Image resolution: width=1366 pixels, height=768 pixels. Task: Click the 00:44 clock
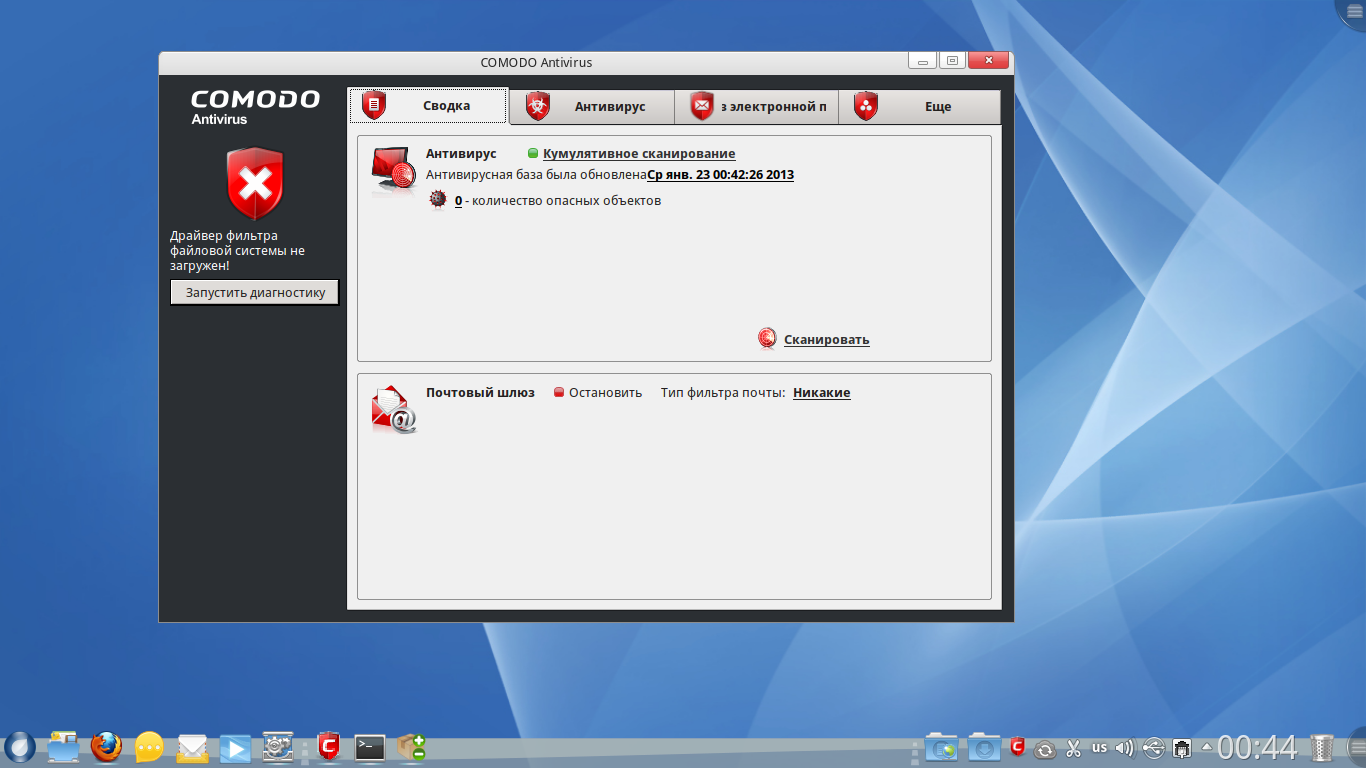click(x=1257, y=747)
